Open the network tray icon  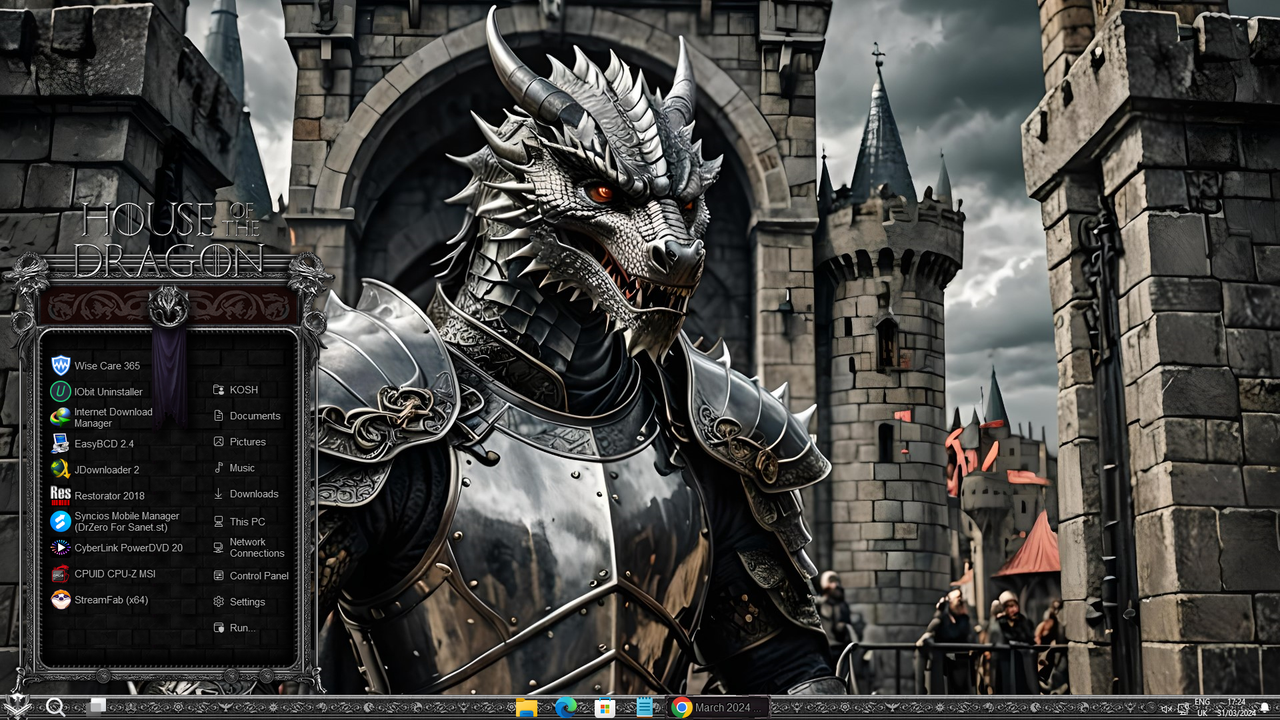click(x=1183, y=708)
